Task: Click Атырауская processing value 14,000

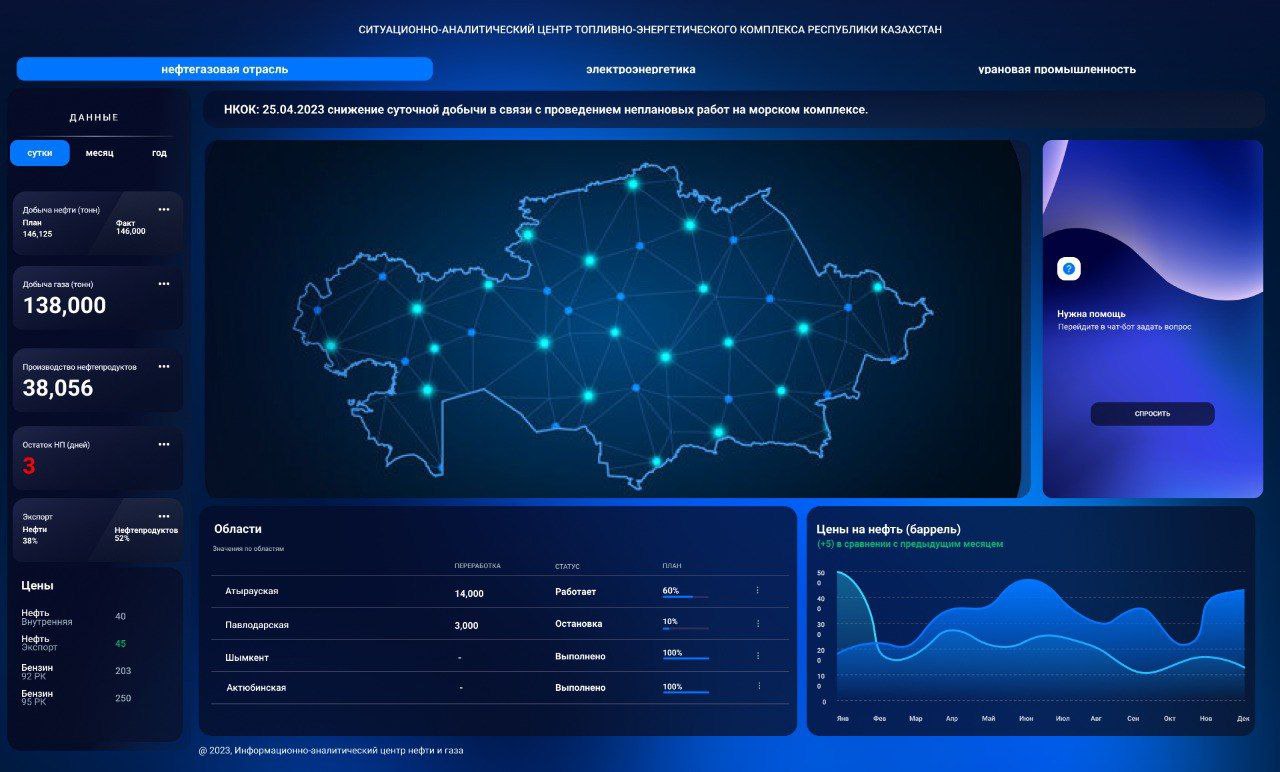Action: (469, 594)
